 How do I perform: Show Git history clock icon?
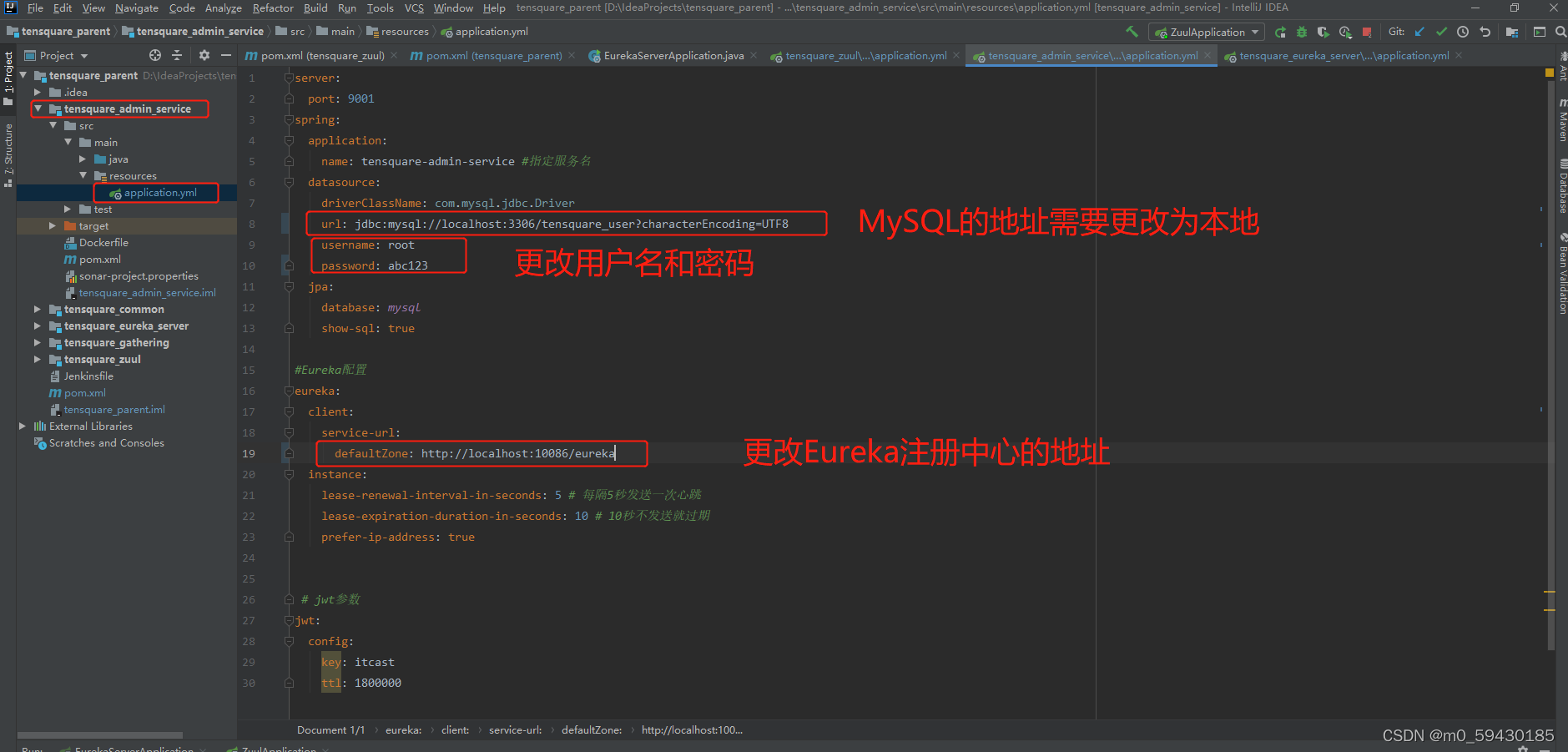[x=1463, y=32]
